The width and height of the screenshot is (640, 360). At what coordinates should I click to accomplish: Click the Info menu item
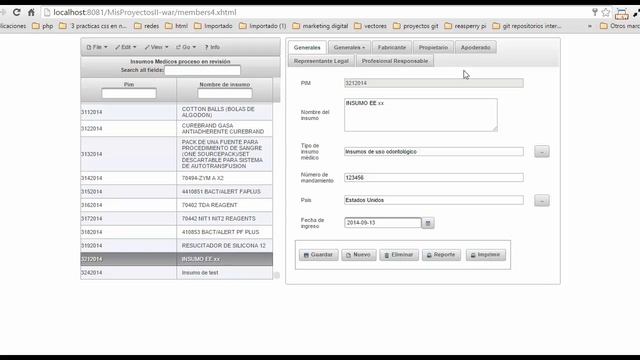(212, 47)
